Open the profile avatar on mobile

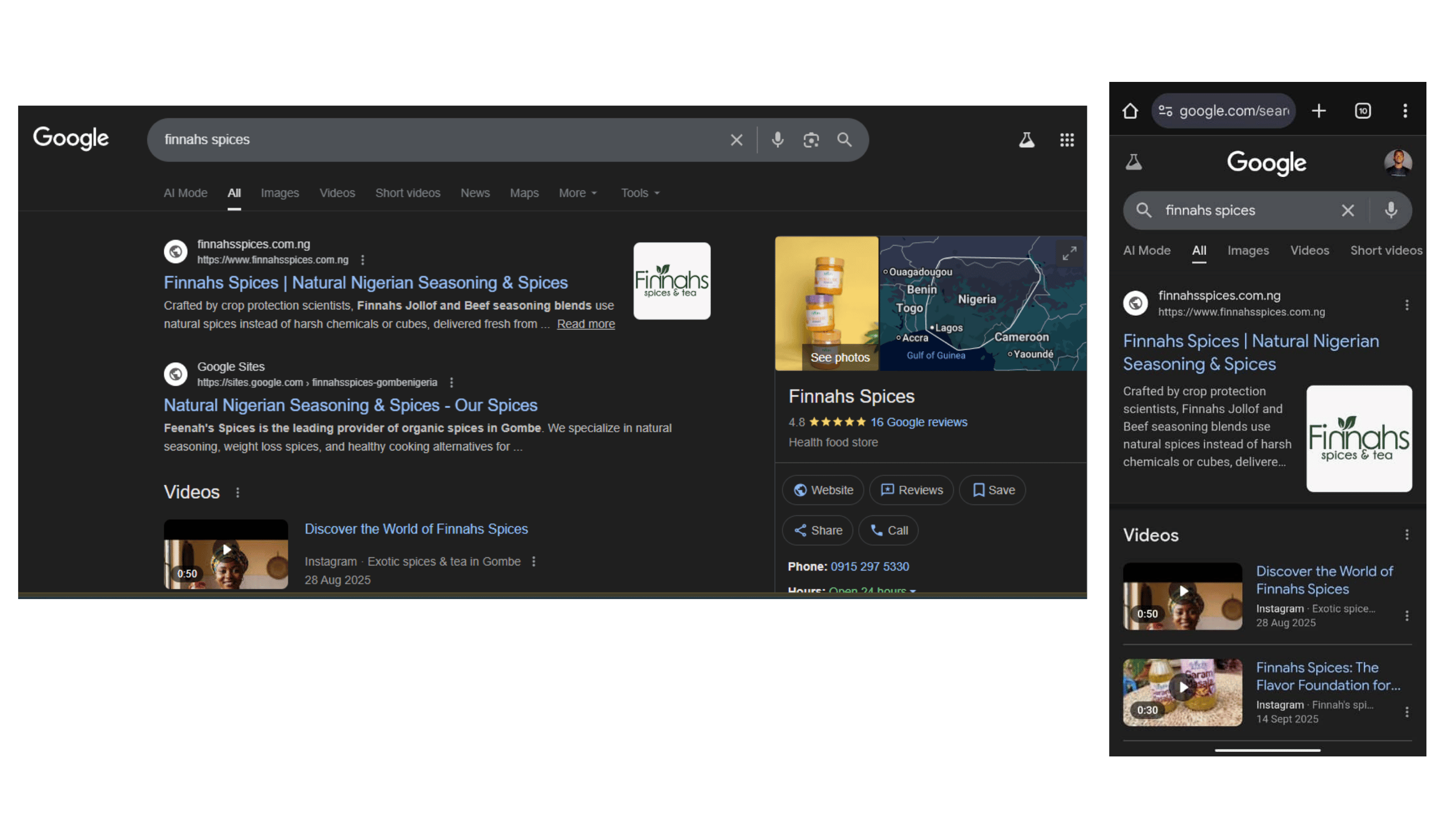[x=1398, y=163]
